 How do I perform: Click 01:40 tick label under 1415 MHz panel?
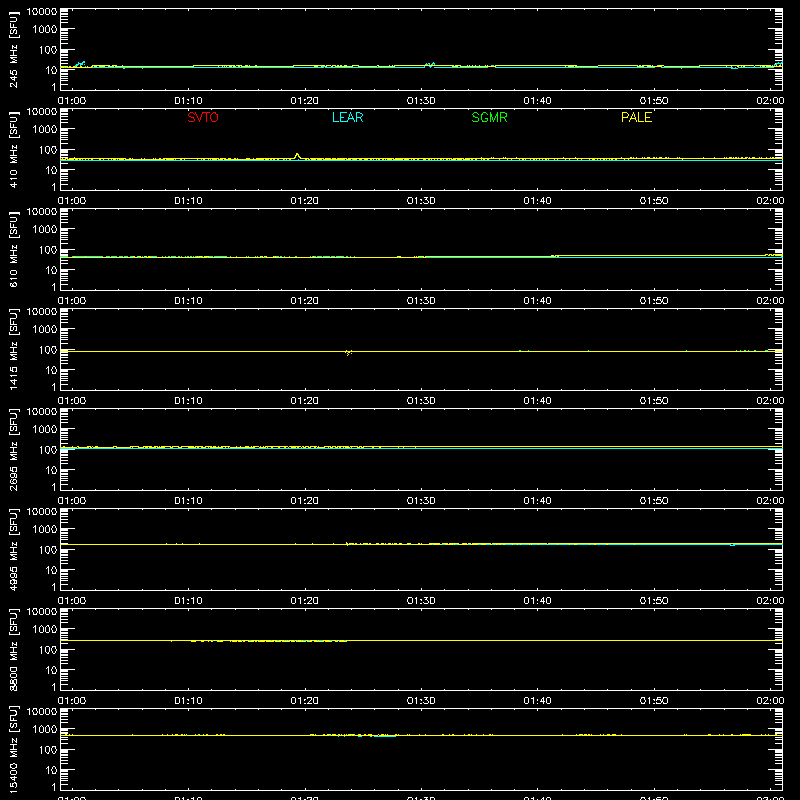[x=537, y=401]
